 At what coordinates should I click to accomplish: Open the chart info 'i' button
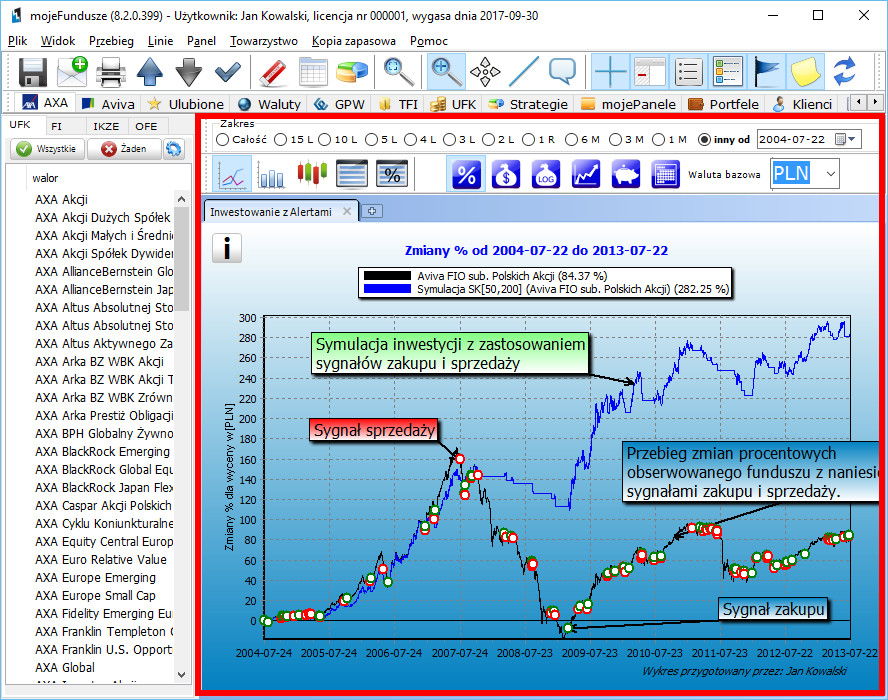227,248
